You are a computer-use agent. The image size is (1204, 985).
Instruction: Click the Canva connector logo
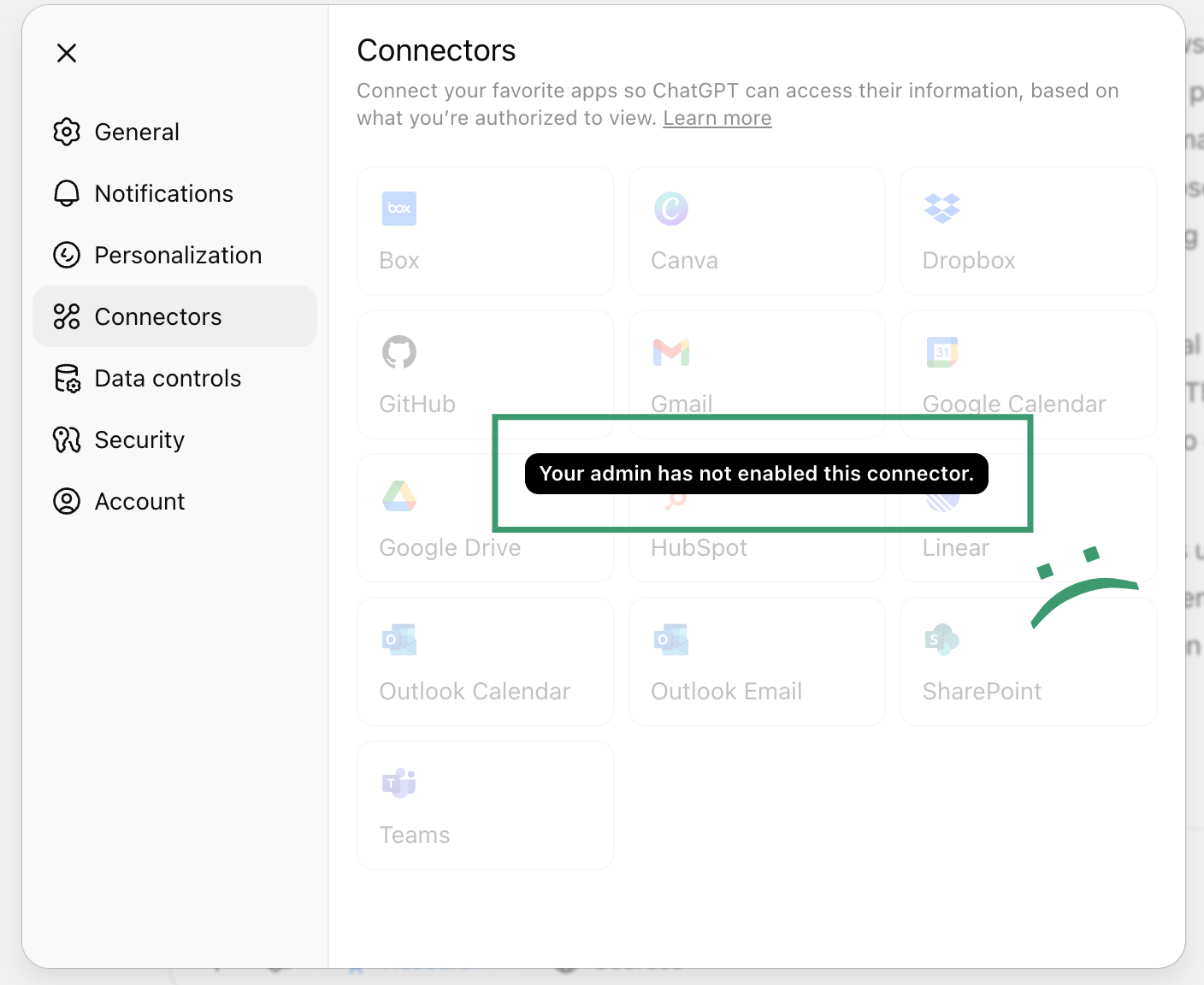point(671,209)
